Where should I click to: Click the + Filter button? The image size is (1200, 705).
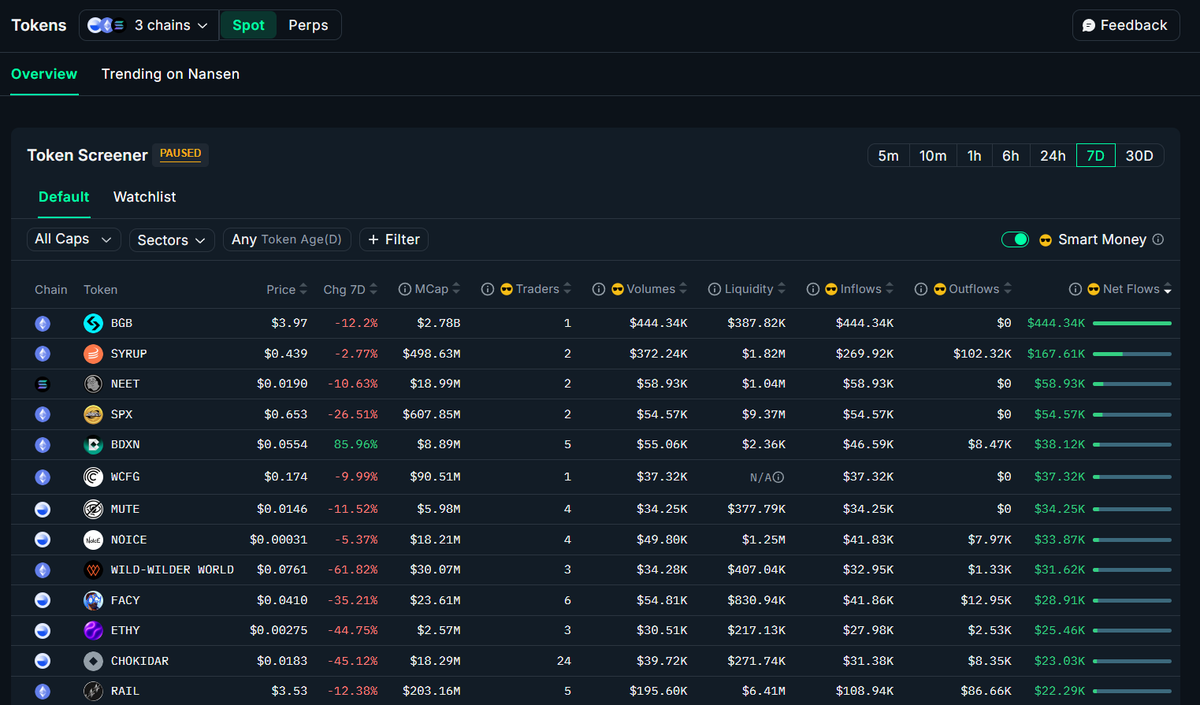[x=394, y=240]
